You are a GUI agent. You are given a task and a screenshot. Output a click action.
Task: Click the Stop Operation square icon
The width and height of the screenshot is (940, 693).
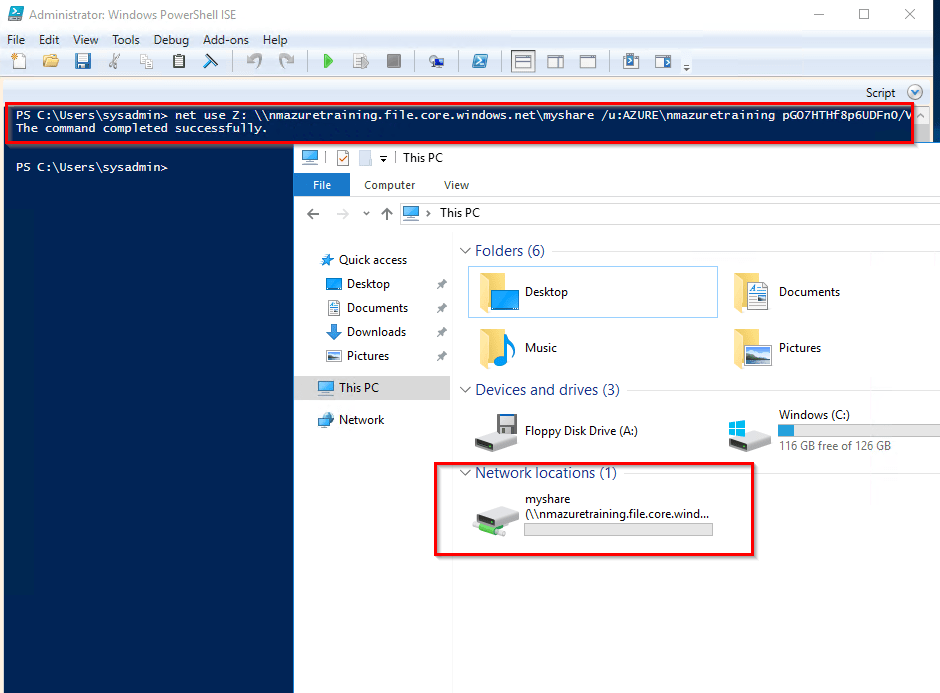[394, 62]
